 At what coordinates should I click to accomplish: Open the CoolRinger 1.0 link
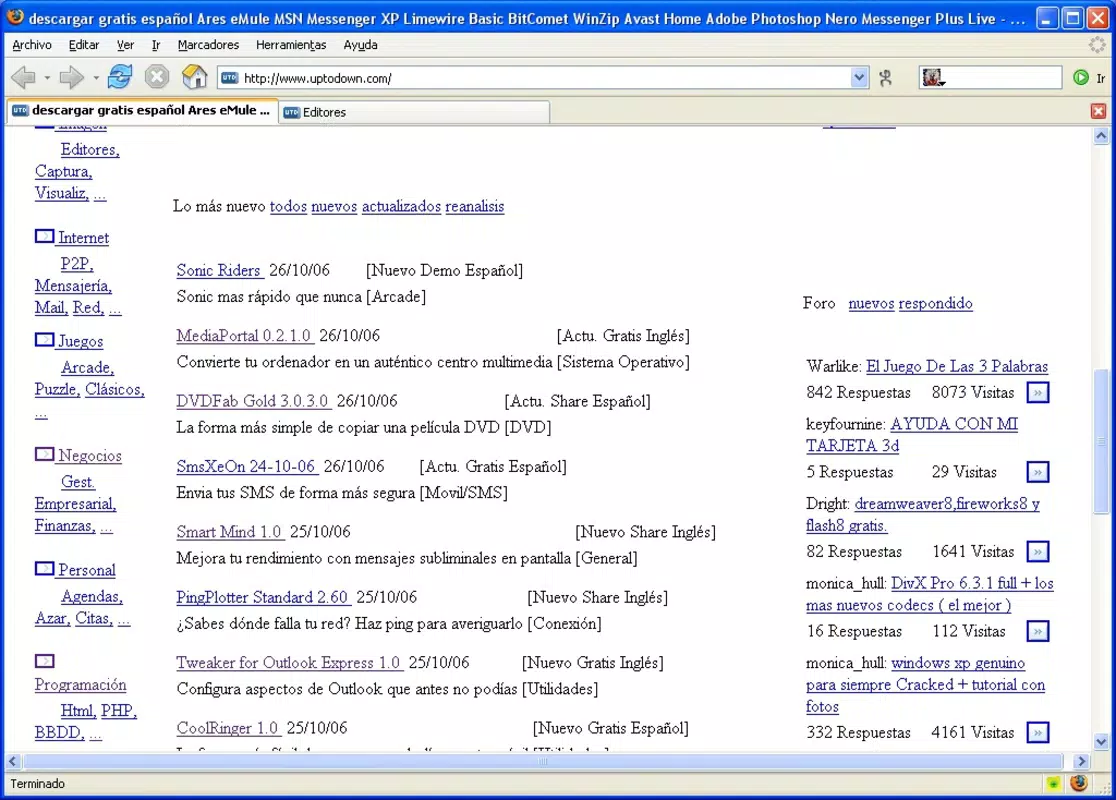(228, 728)
